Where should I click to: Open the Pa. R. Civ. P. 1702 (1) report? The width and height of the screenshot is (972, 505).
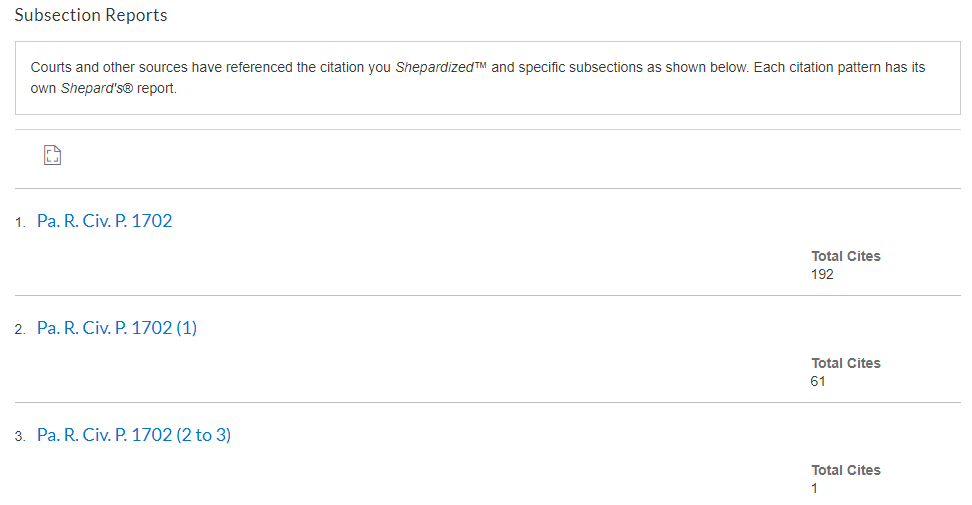point(117,328)
